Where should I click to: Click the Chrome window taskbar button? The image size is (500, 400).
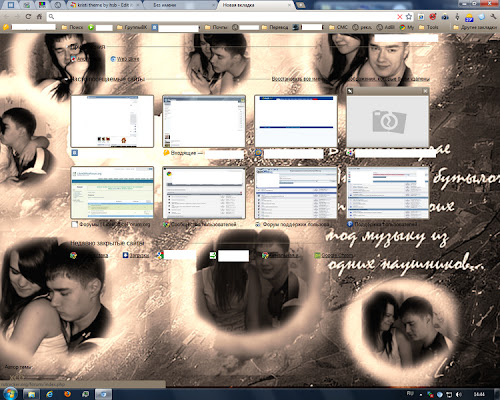tap(103, 394)
